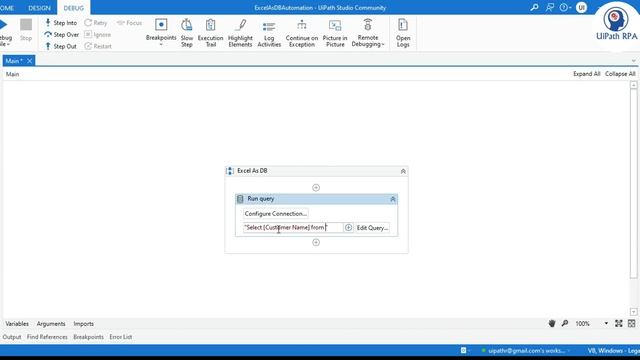Click the Restart debug command
The height and width of the screenshot is (360, 640).
click(98, 46)
